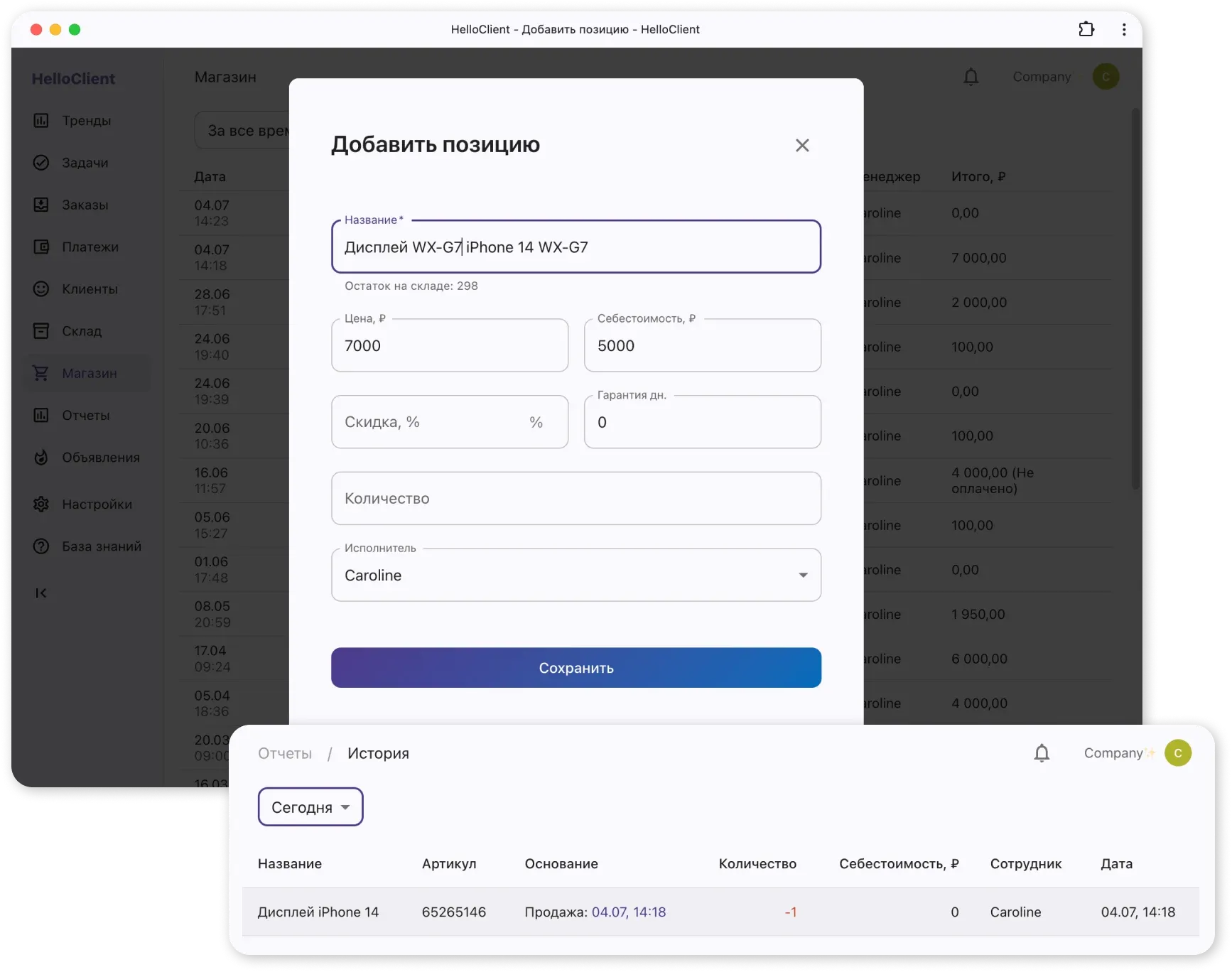Click the Объявления flame icon
The width and height of the screenshot is (1232, 972).
coord(41,458)
